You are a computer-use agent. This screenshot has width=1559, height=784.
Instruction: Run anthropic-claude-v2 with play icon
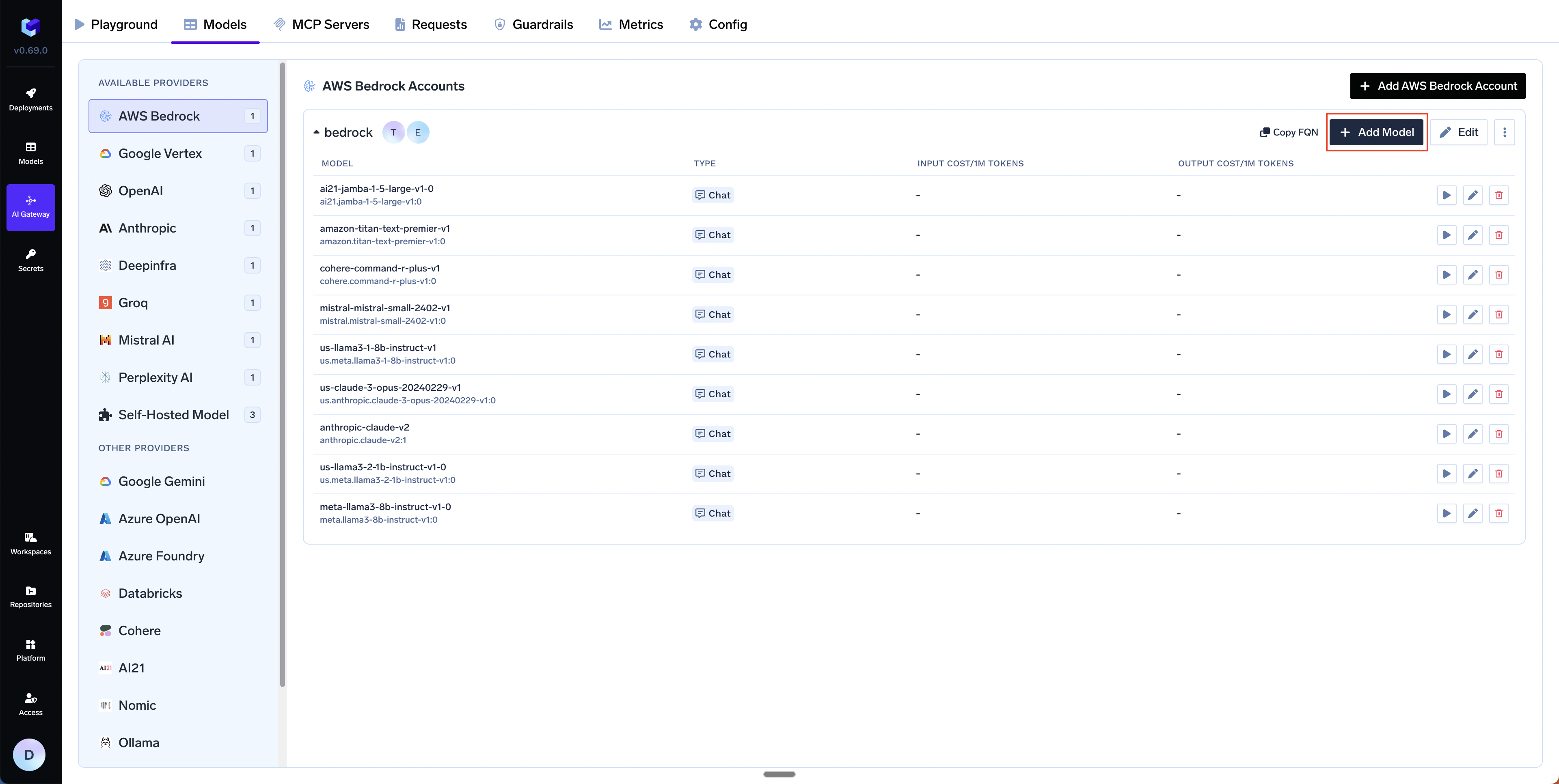click(x=1447, y=434)
